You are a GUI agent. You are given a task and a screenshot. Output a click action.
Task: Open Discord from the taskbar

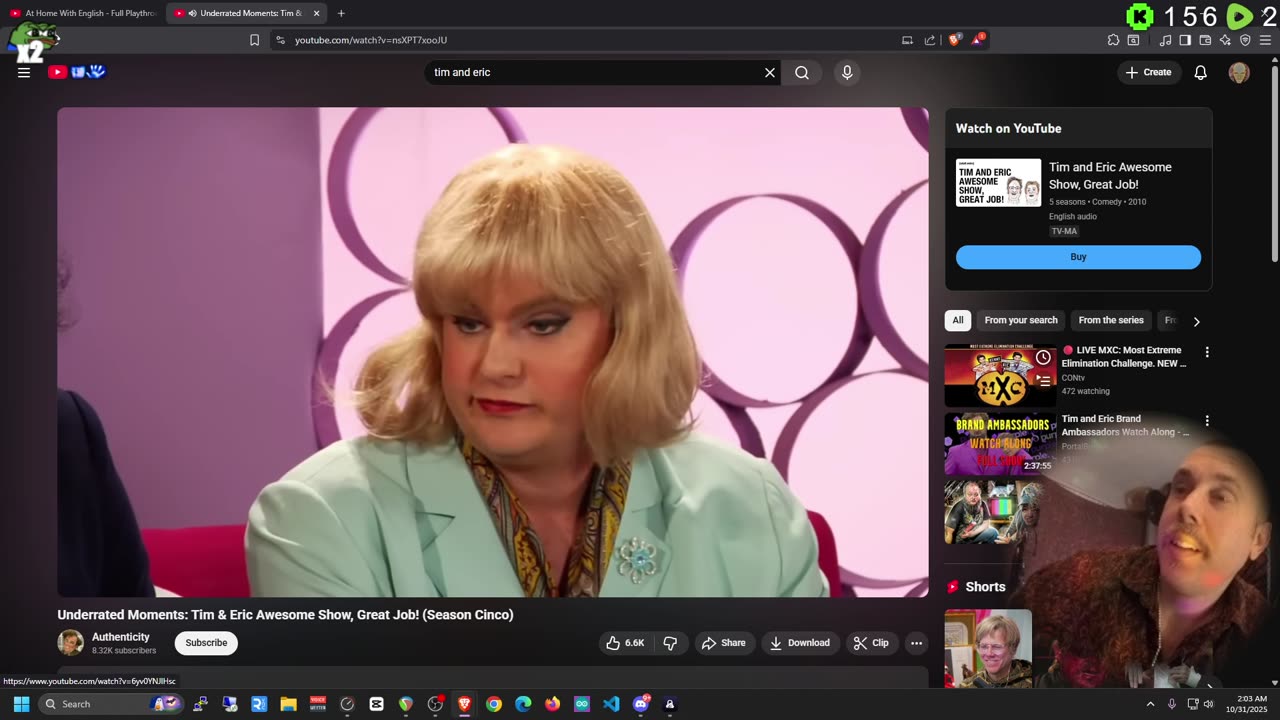(x=640, y=704)
